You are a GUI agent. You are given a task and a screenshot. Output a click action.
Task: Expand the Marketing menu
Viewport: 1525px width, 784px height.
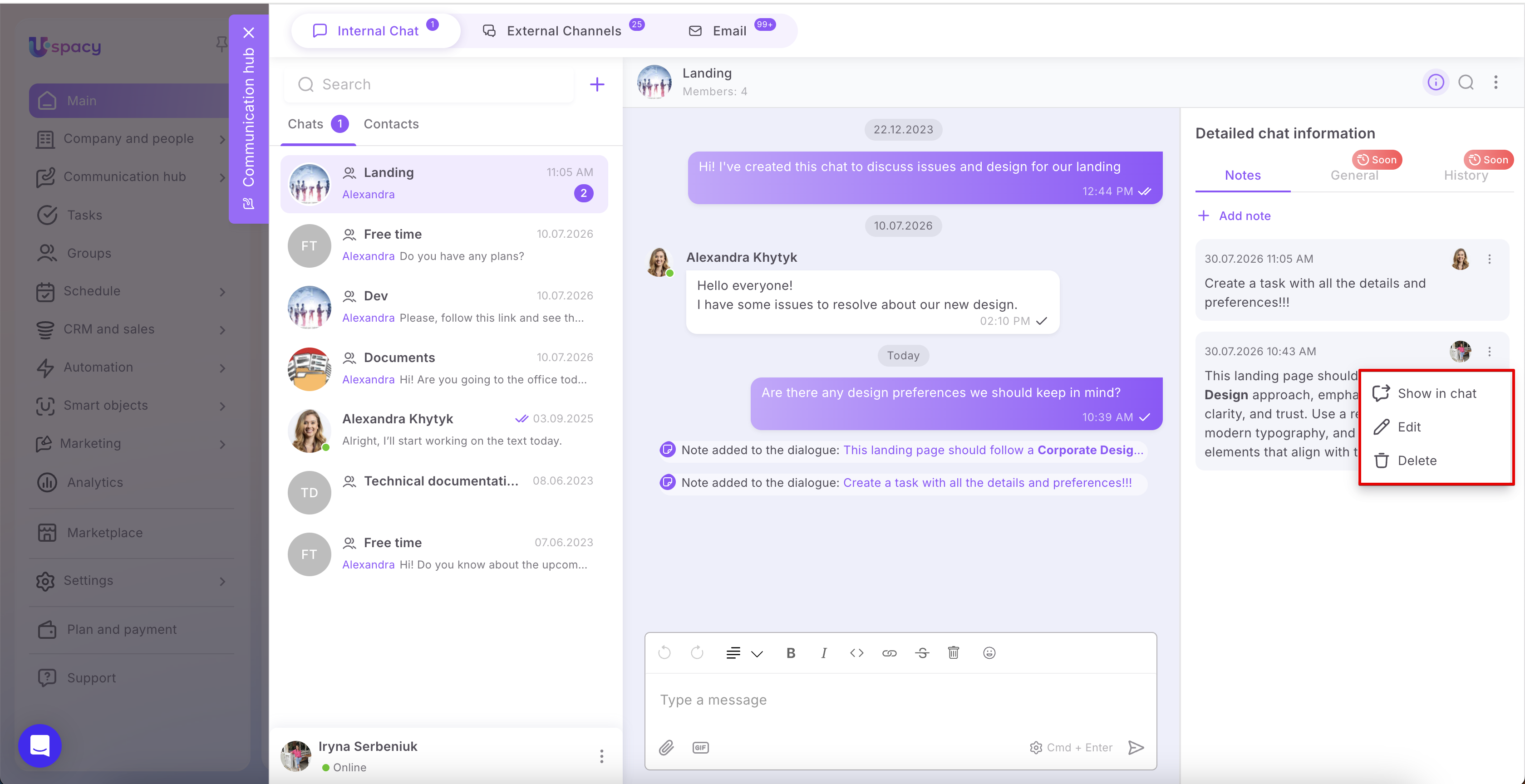222,444
